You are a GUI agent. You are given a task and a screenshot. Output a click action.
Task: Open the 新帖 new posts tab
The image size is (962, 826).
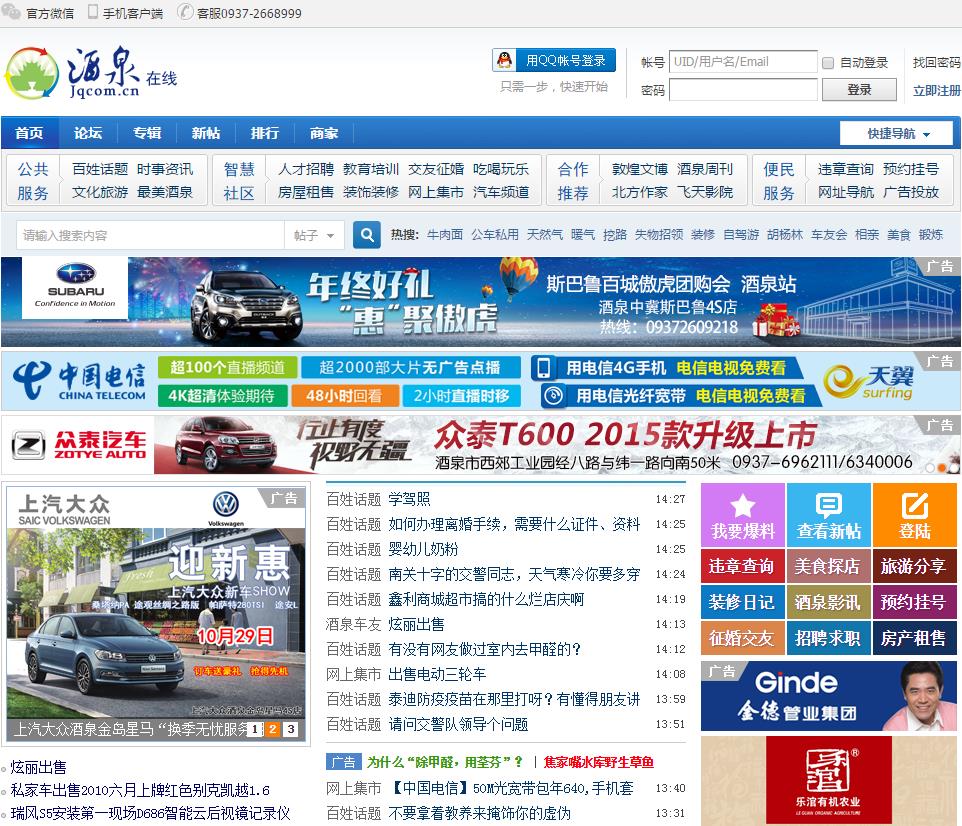click(206, 133)
